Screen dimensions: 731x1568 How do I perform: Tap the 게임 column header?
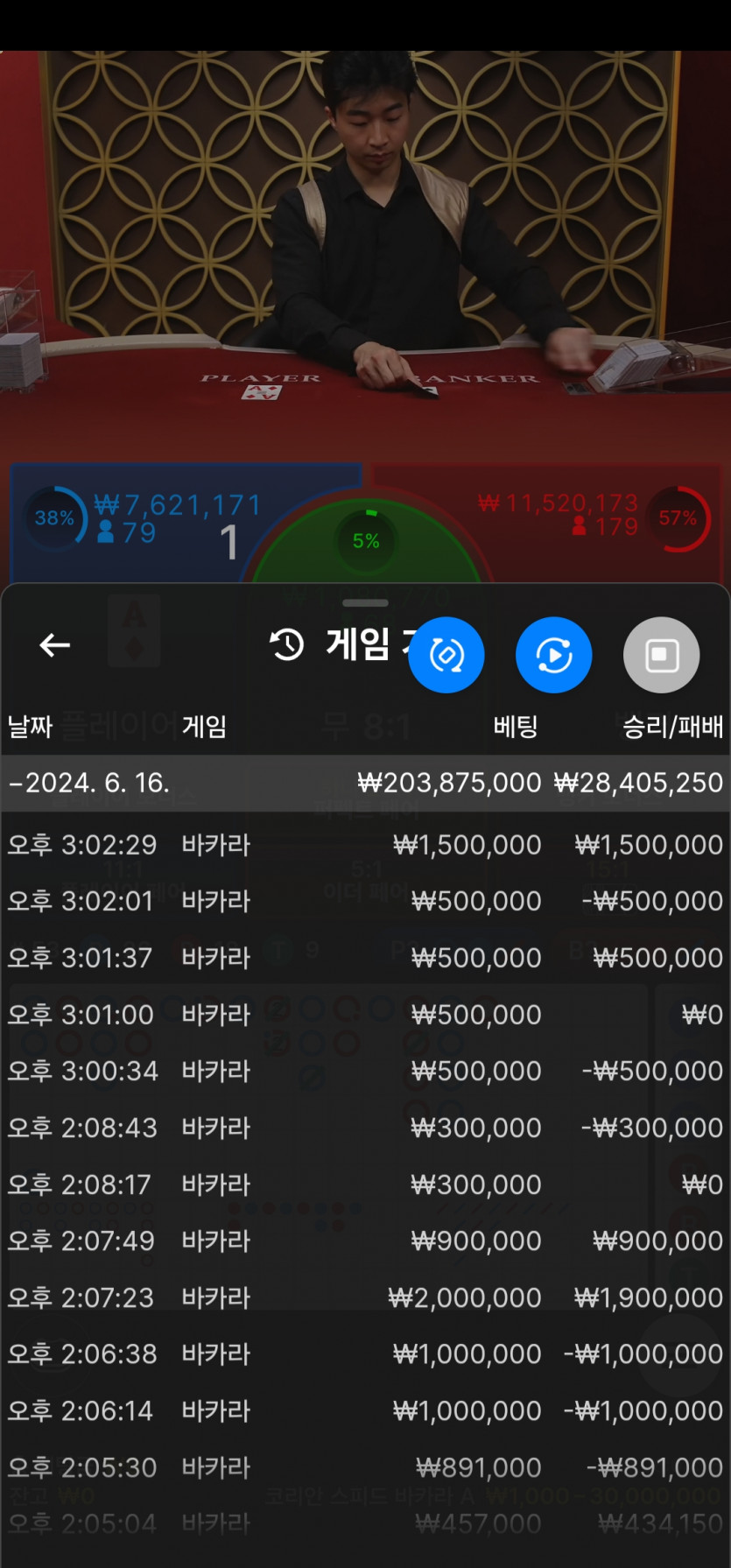204,726
